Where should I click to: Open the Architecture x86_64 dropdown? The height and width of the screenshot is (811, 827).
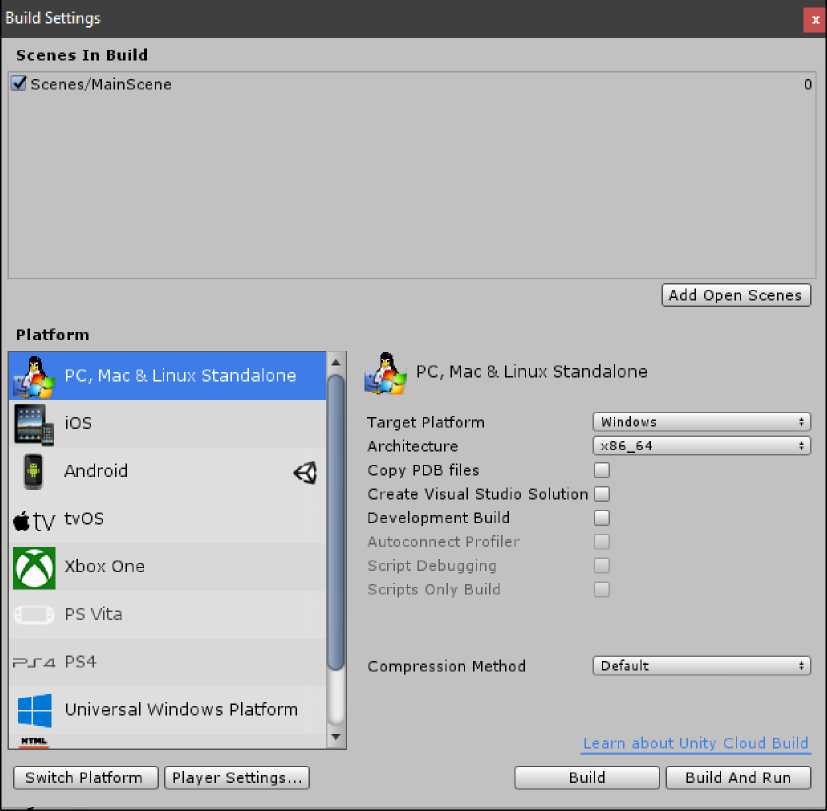tap(701, 446)
